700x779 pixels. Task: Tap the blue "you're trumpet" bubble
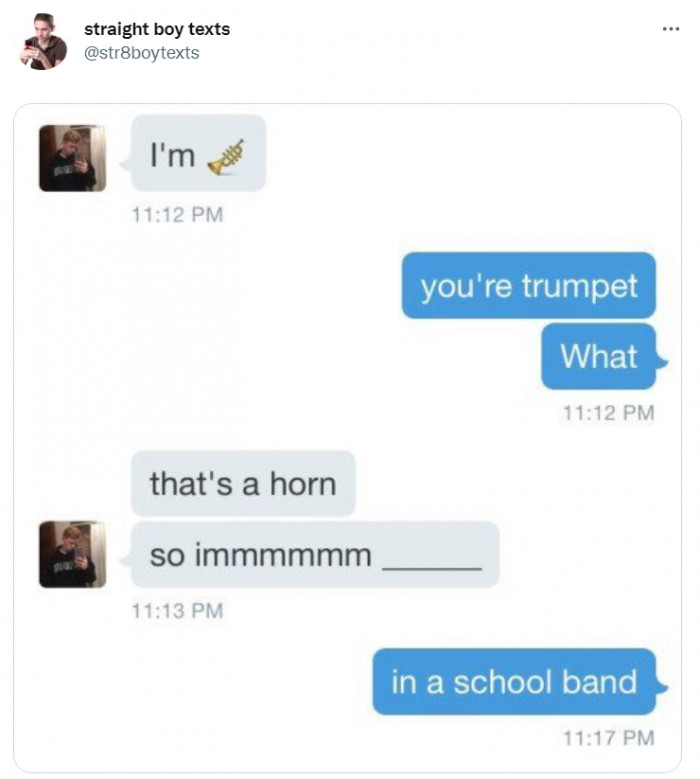coord(529,285)
